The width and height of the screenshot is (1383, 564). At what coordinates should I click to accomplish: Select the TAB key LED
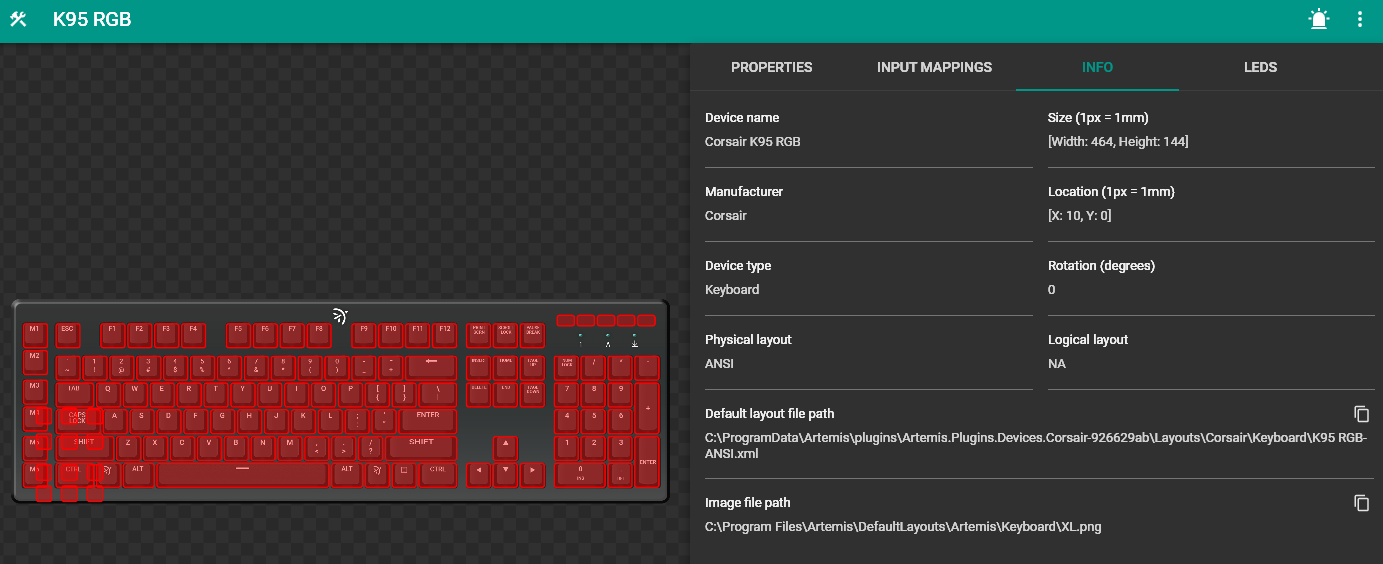(x=74, y=394)
